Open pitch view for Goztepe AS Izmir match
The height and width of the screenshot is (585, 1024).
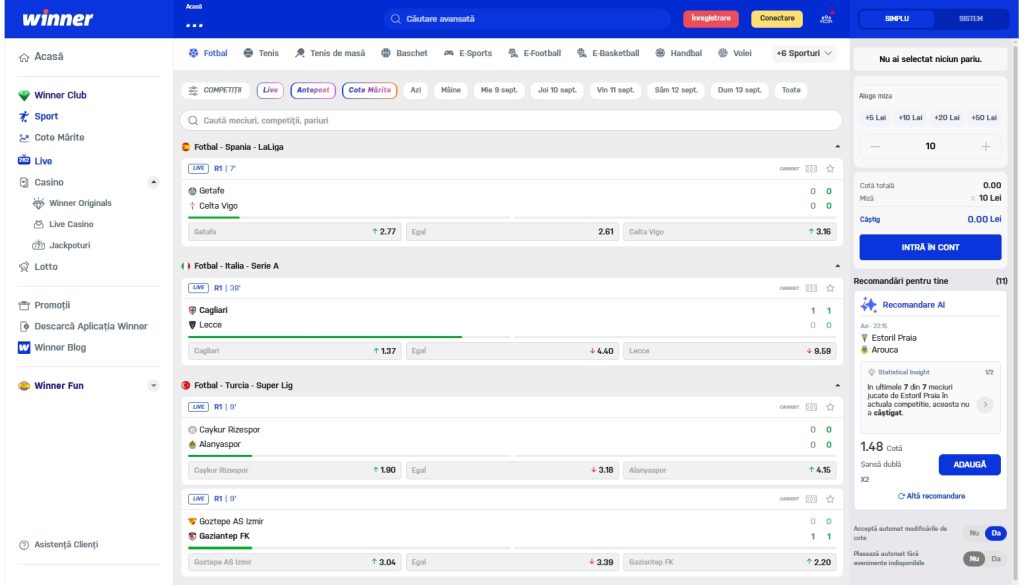811,499
